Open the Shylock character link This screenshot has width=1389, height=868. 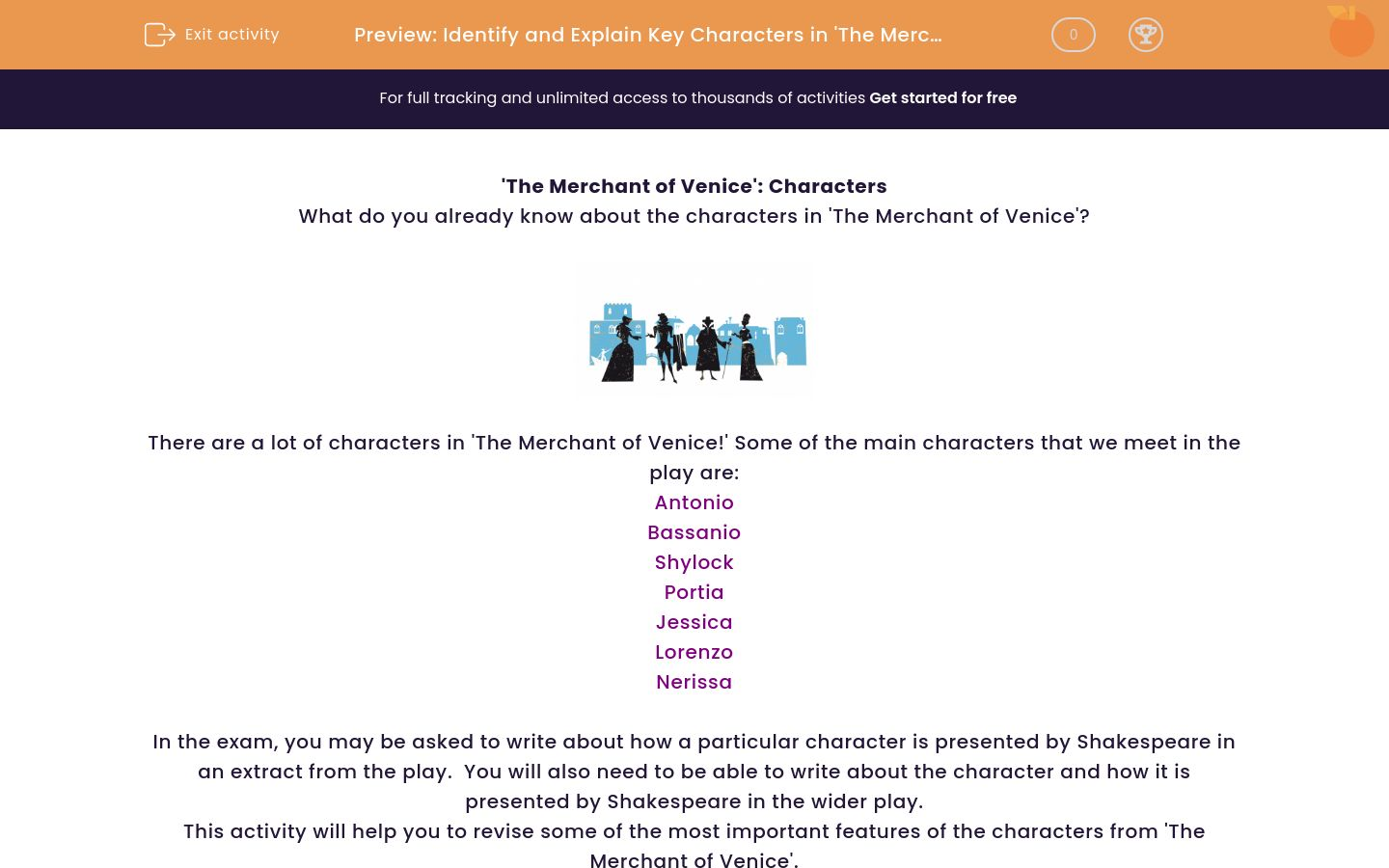[694, 562]
